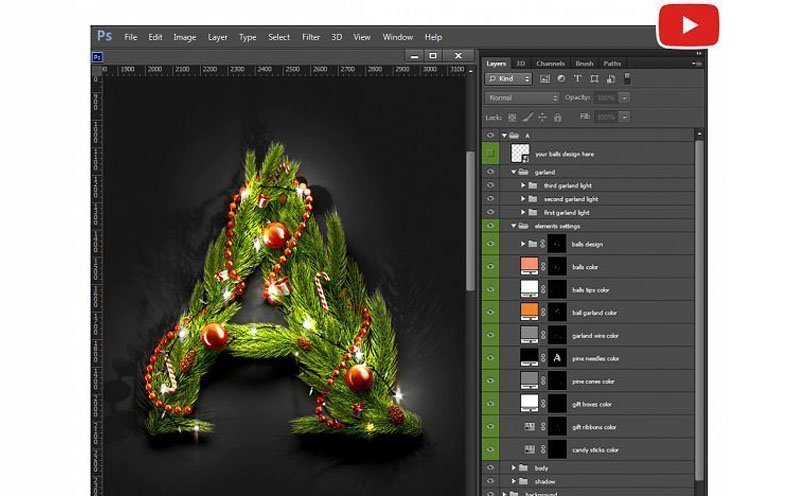Click the 'your balls design here' thumbnail
Screen dimensions: 800x496
tap(520, 153)
